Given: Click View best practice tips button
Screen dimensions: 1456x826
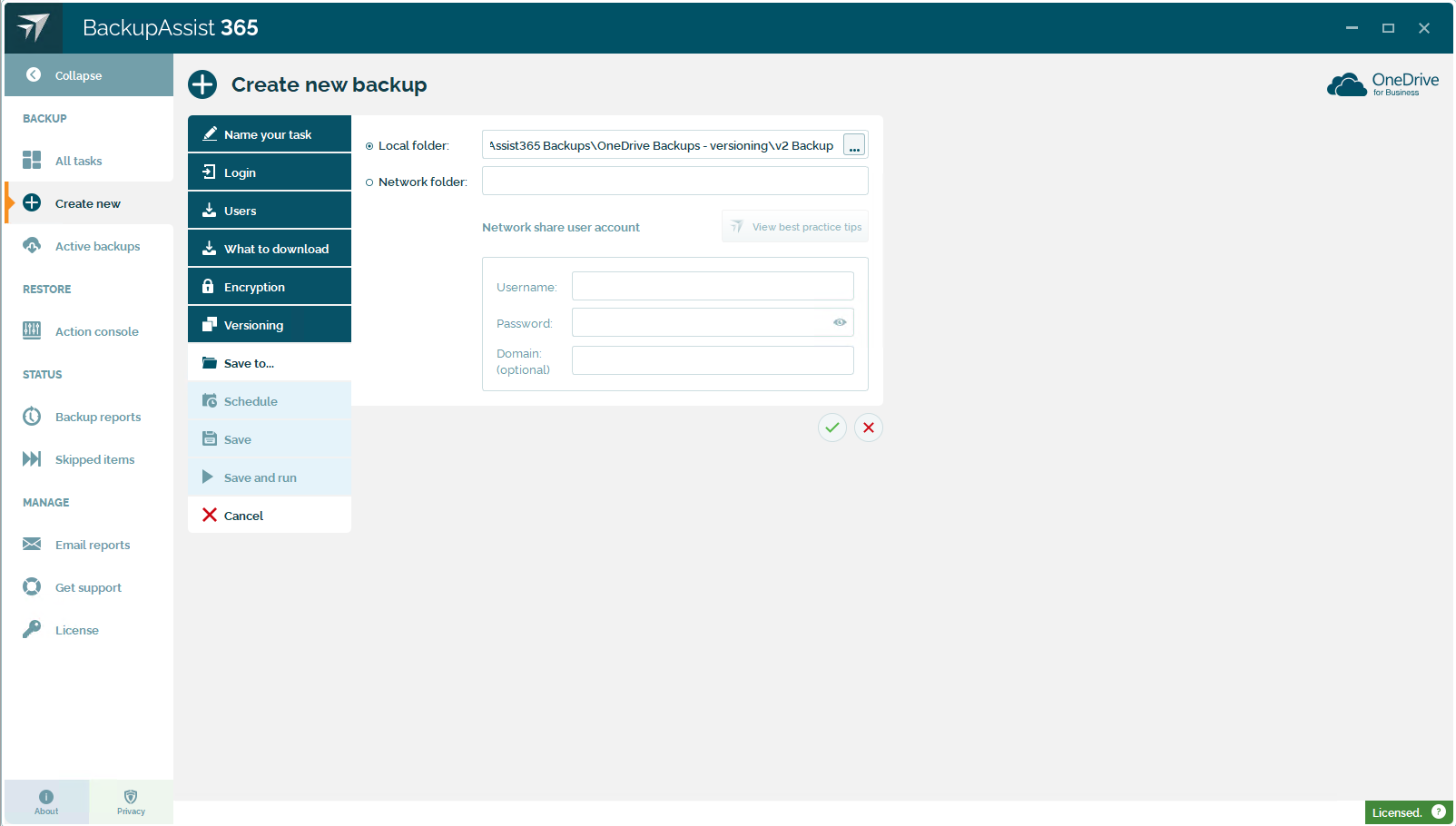Looking at the screenshot, I should (x=795, y=226).
